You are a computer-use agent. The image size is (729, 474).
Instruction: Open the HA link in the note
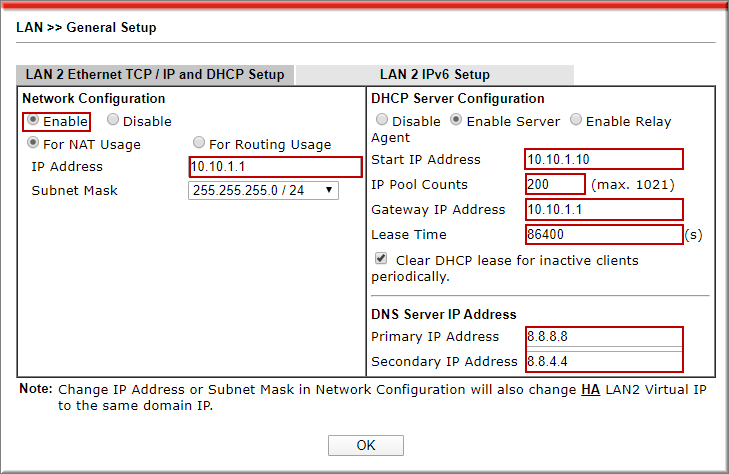(x=590, y=389)
